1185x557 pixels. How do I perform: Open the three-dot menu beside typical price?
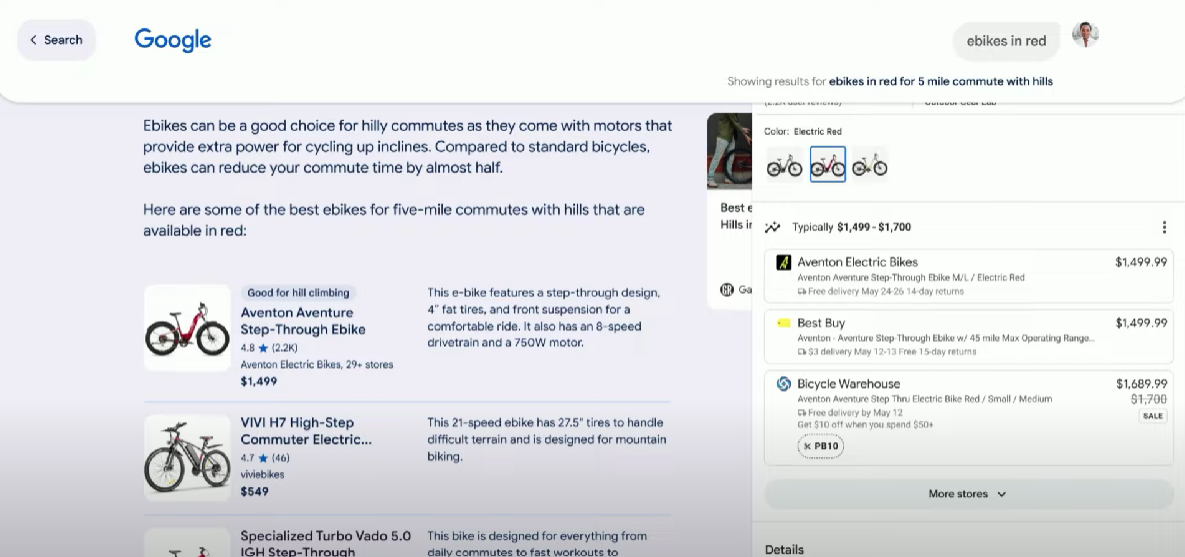point(1164,227)
